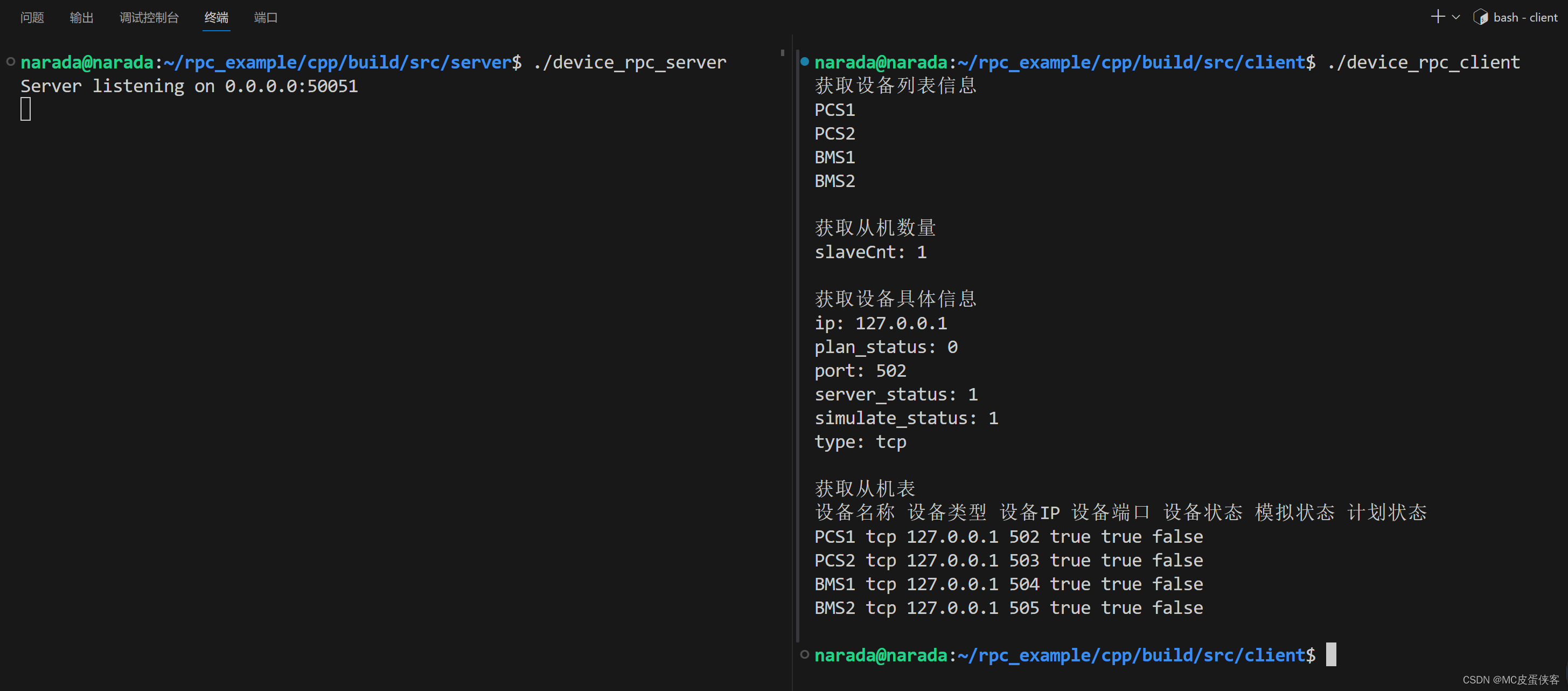Click the 'ip: 127.0.0.1' output line
The image size is (1568, 691).
pyautogui.click(x=881, y=323)
